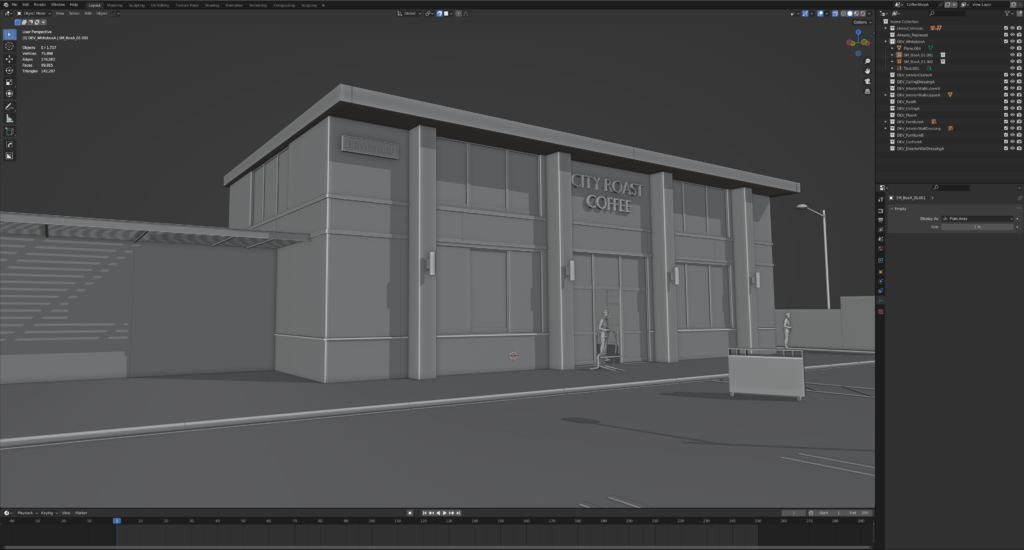Click the viewport pan hand gizmo
1024x550 pixels.
coord(867,71)
